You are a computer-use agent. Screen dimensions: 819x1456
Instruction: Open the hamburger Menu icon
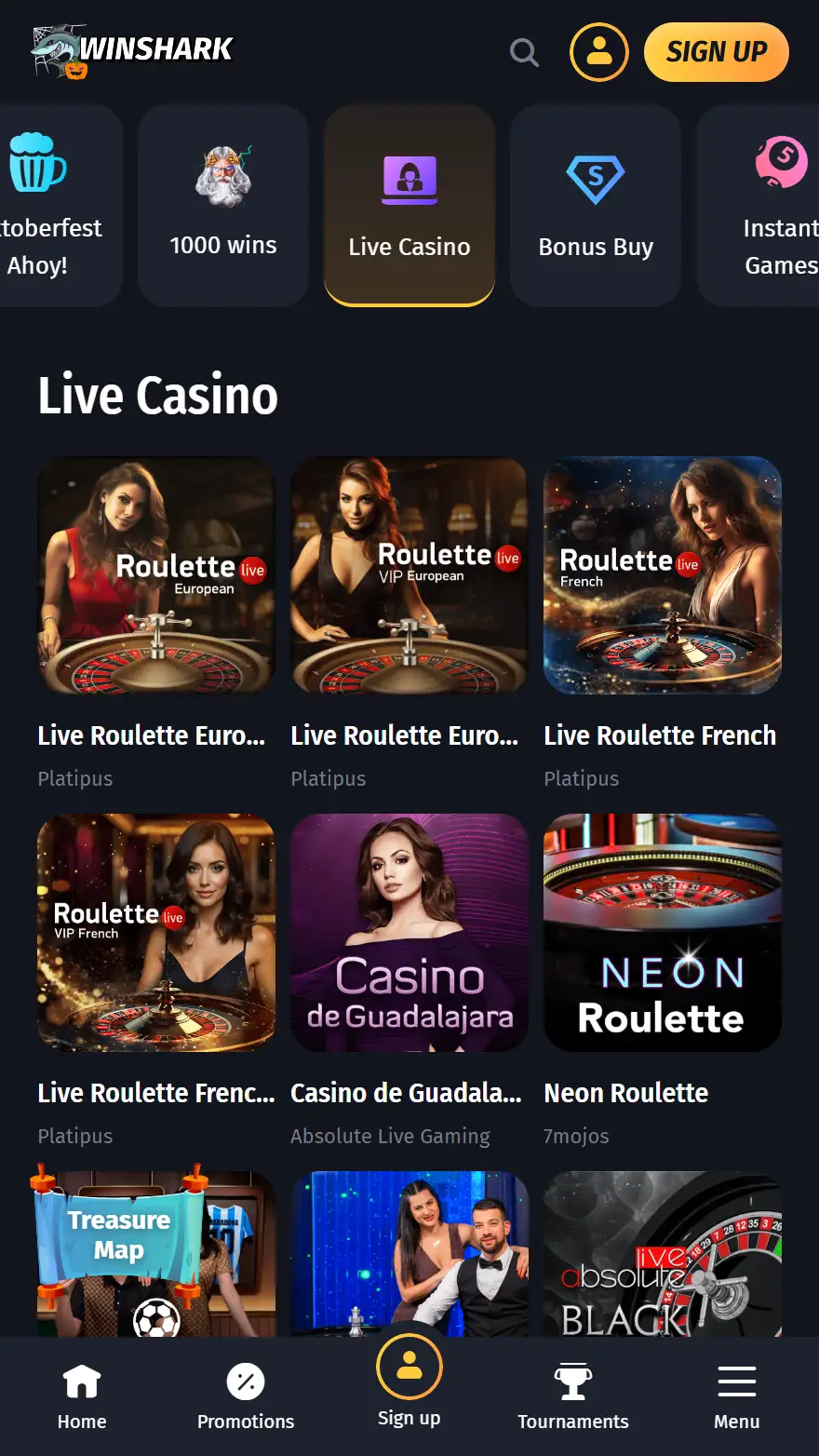tap(737, 1382)
